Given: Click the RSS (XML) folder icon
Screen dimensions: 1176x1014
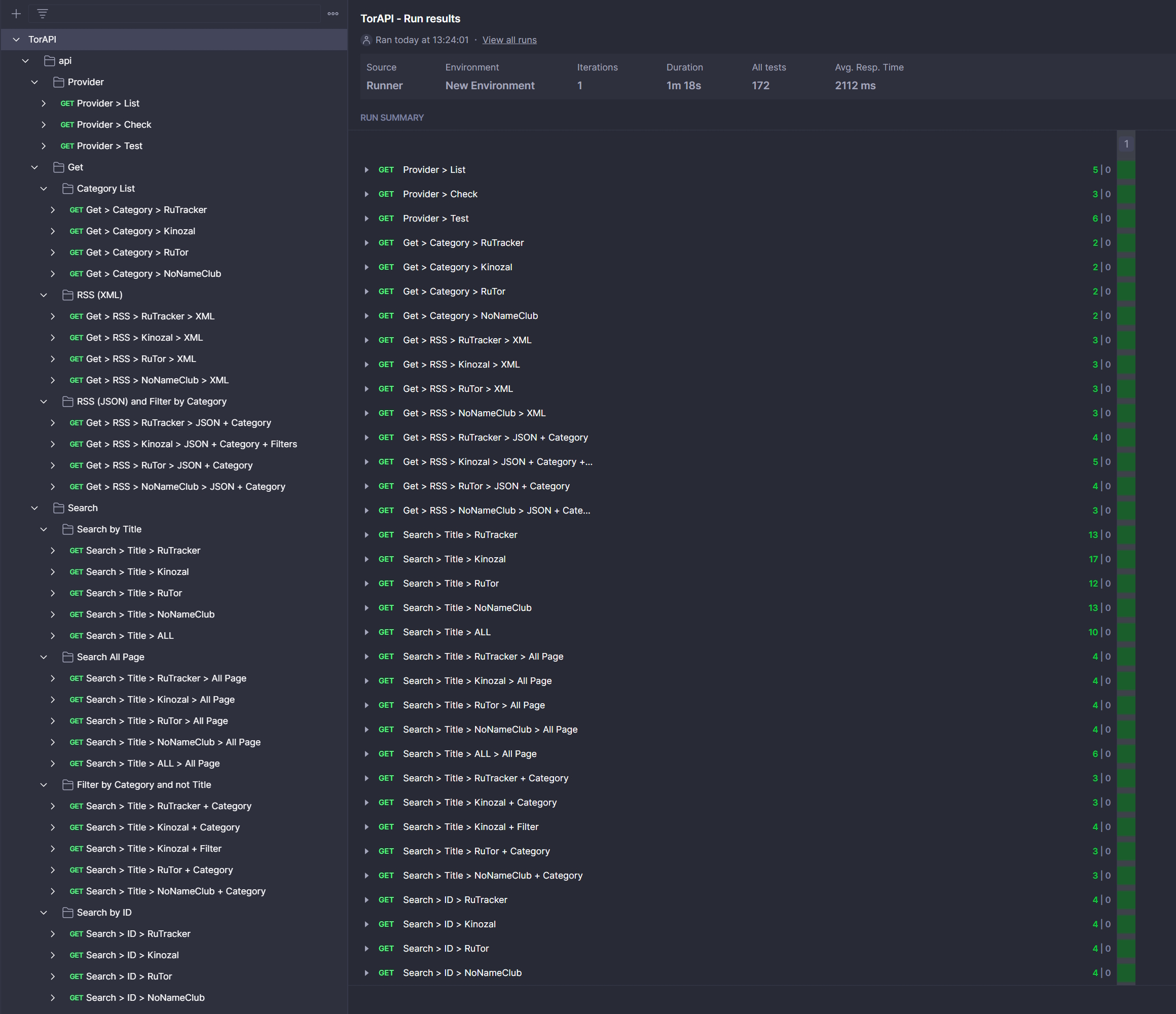Looking at the screenshot, I should [x=67, y=295].
